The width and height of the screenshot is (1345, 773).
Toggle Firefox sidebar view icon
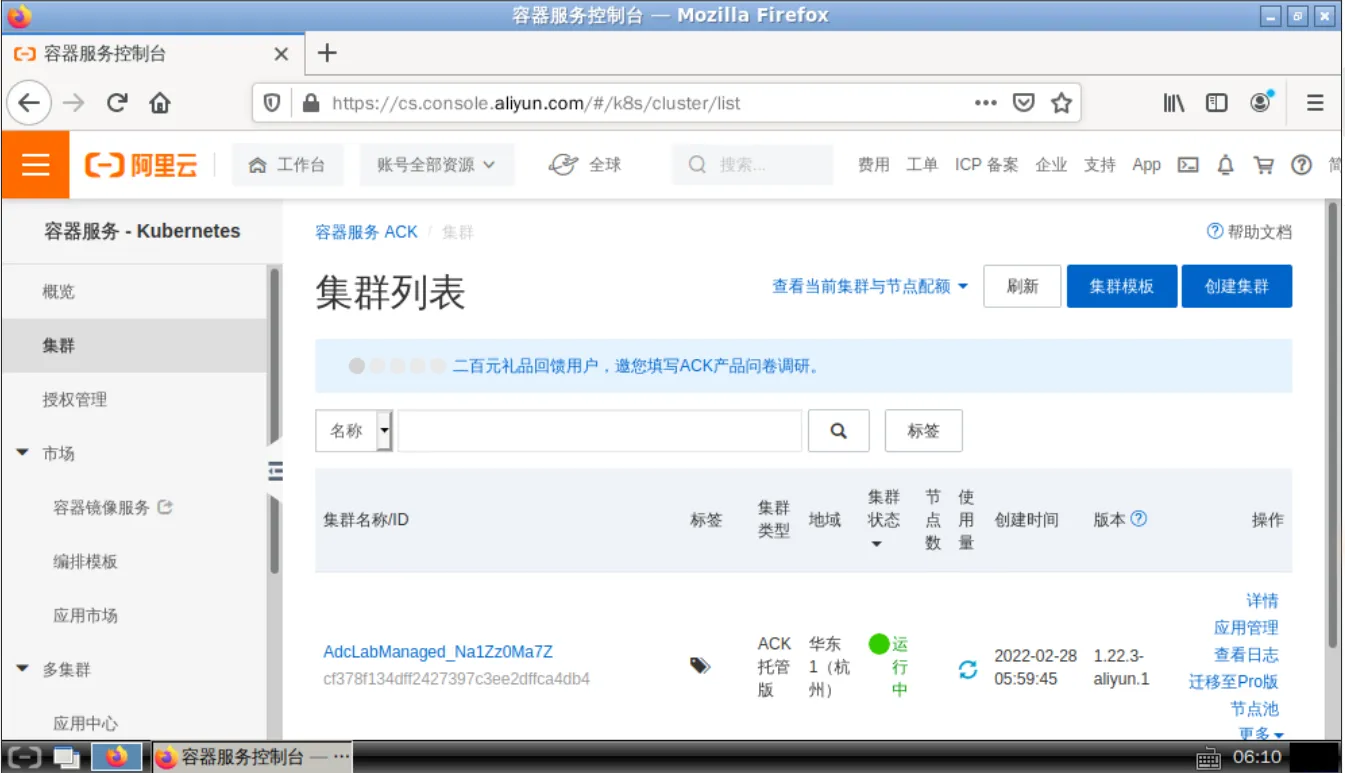click(x=1216, y=103)
